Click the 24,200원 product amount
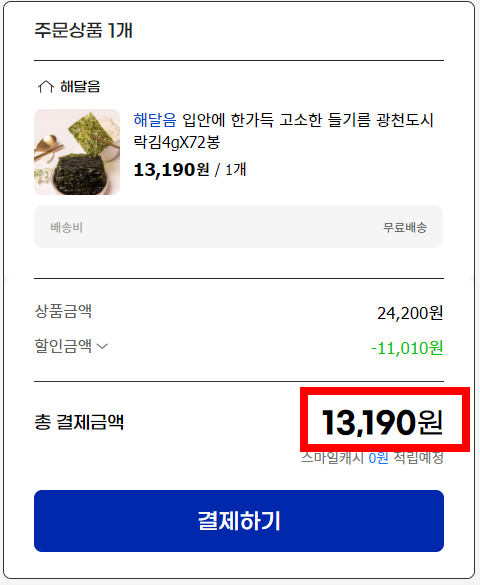The image size is (480, 585). pyautogui.click(x=410, y=313)
